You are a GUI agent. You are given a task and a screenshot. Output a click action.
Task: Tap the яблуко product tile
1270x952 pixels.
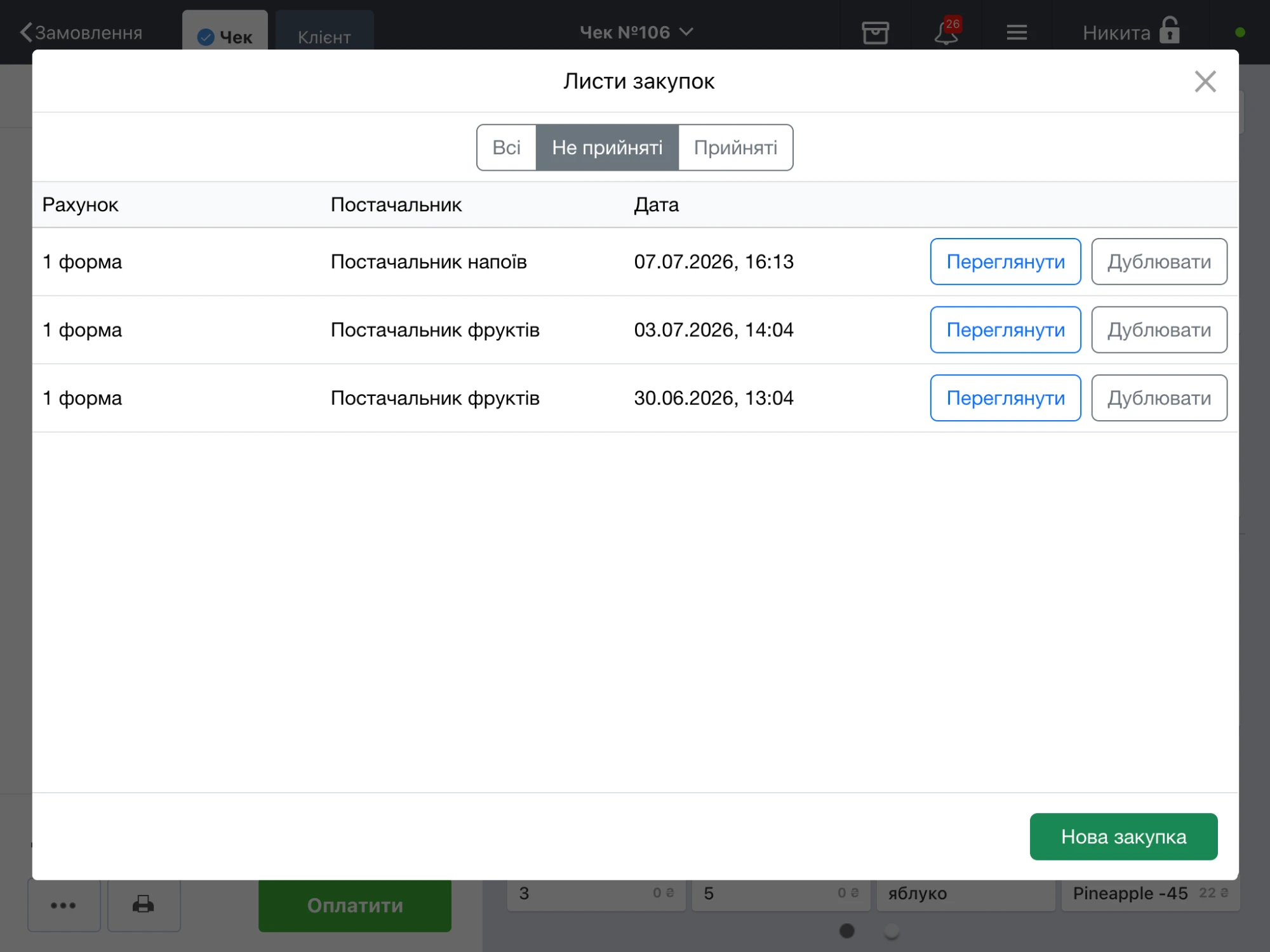click(965, 894)
